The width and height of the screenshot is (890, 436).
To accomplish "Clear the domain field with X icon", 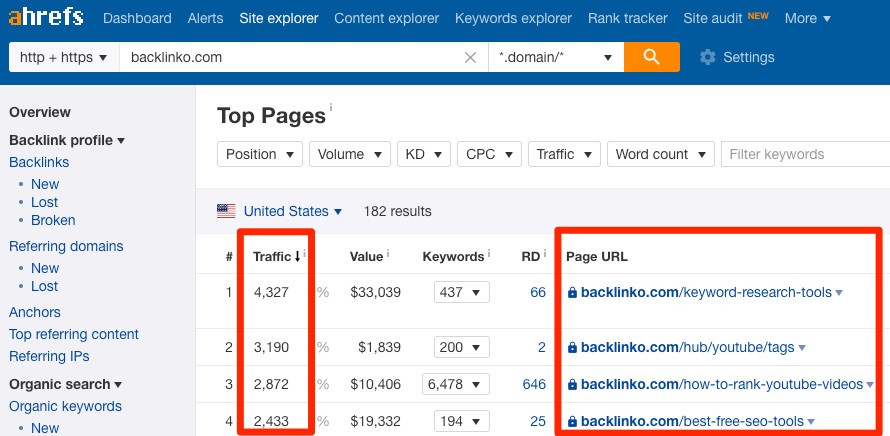I will click(470, 58).
